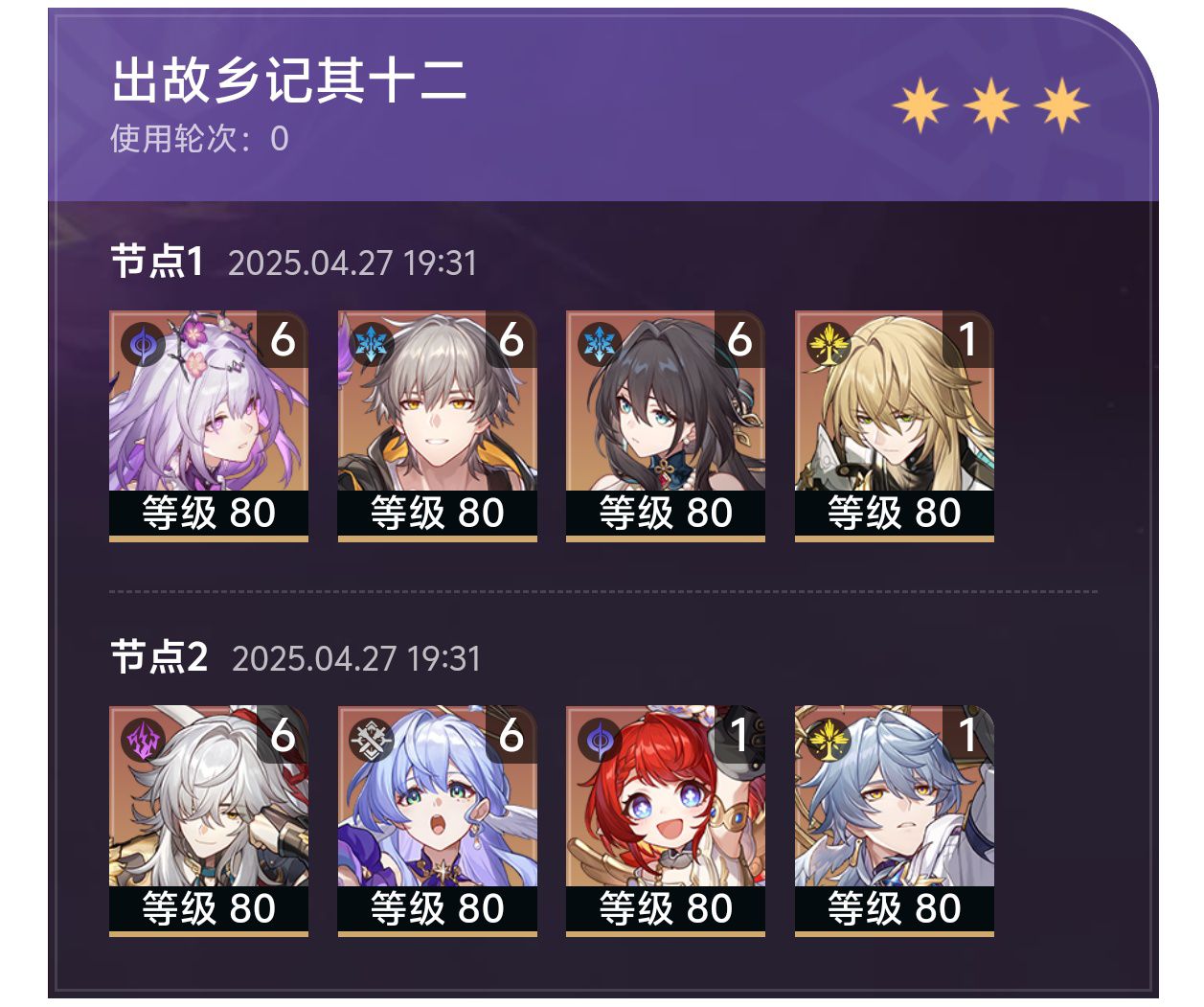
Task: Select the blue-haired singer portrait in Node 2
Action: click(x=437, y=821)
